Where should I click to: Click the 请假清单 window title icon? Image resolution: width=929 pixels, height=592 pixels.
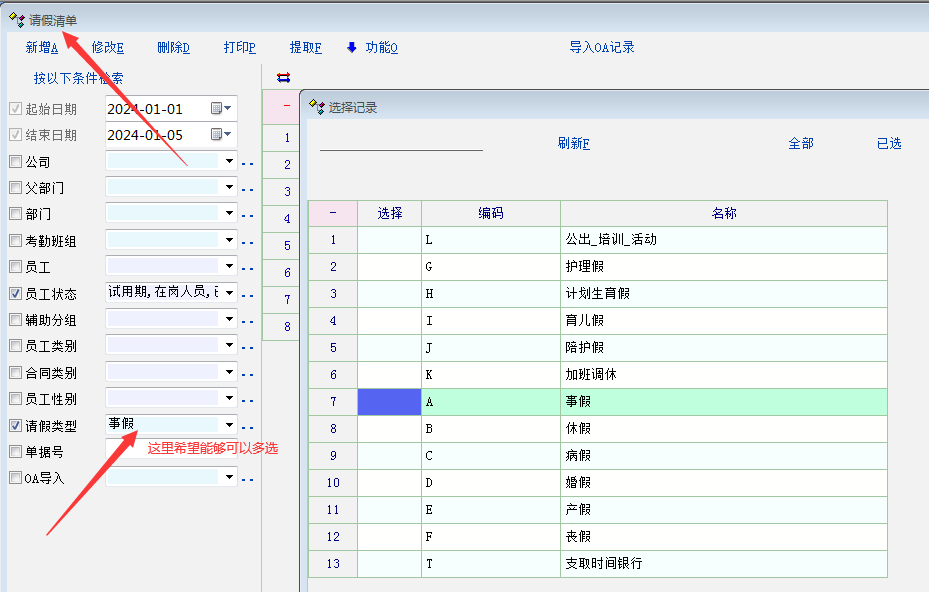point(16,20)
